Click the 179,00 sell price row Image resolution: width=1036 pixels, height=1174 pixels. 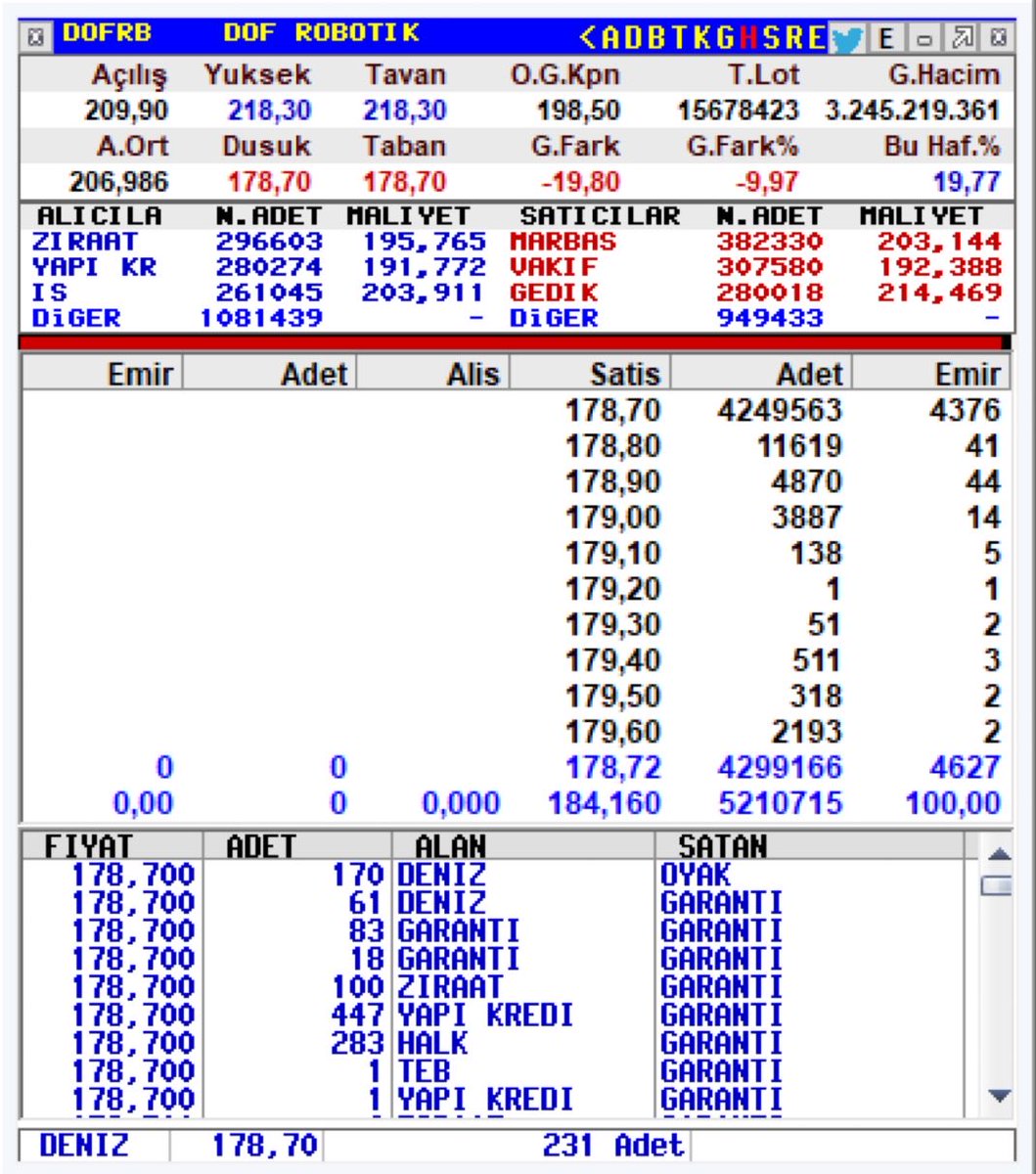pyautogui.click(x=613, y=518)
